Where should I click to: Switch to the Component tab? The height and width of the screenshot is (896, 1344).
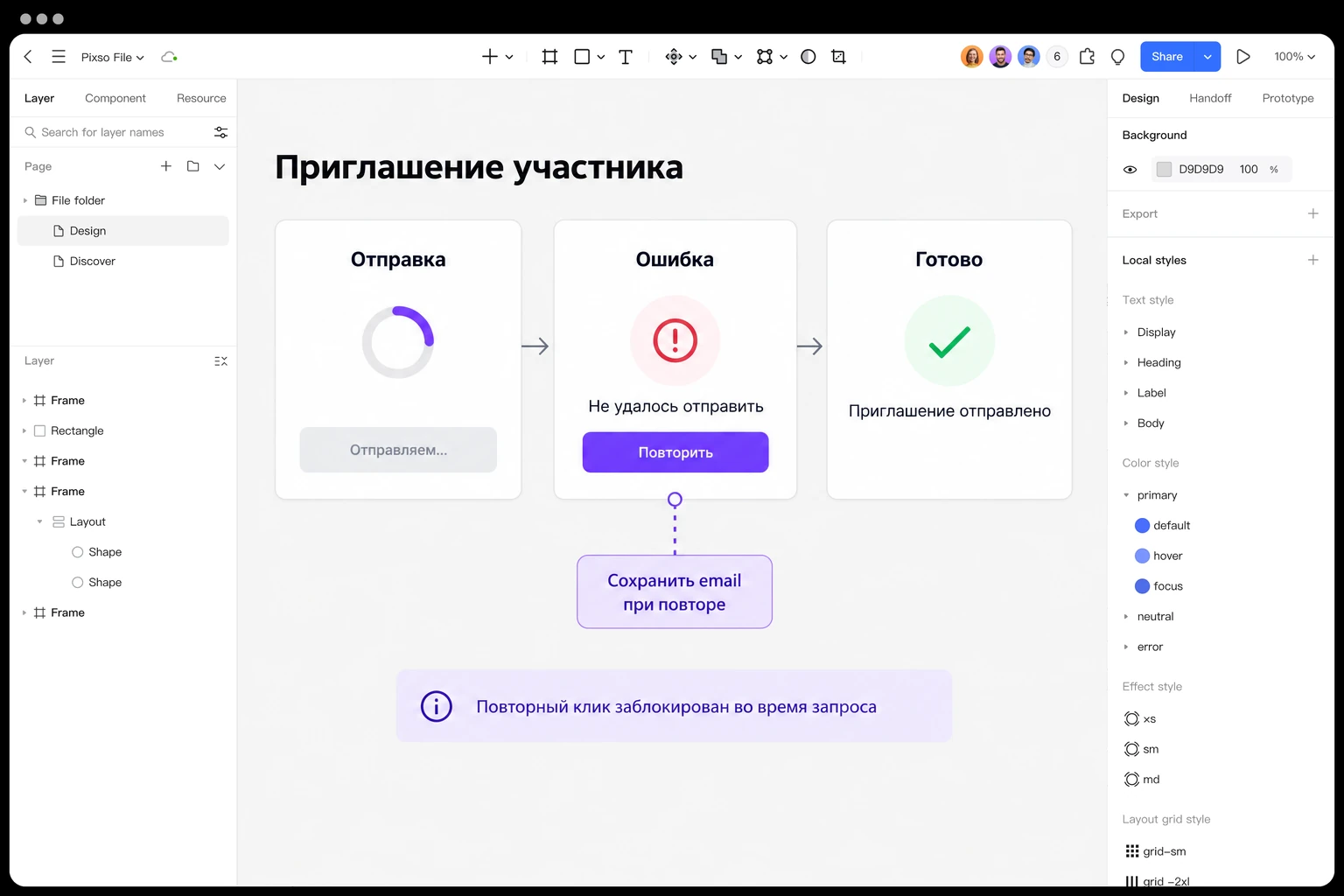click(x=115, y=98)
